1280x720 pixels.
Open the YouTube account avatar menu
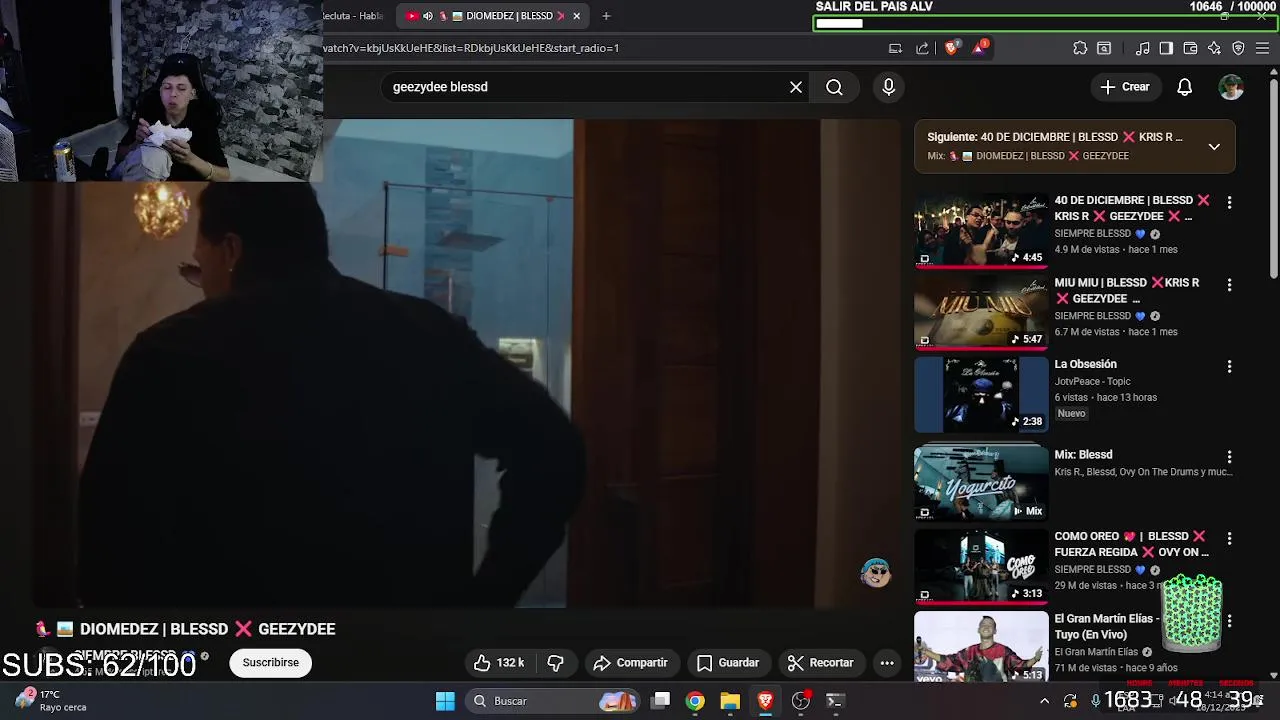tap(1231, 87)
